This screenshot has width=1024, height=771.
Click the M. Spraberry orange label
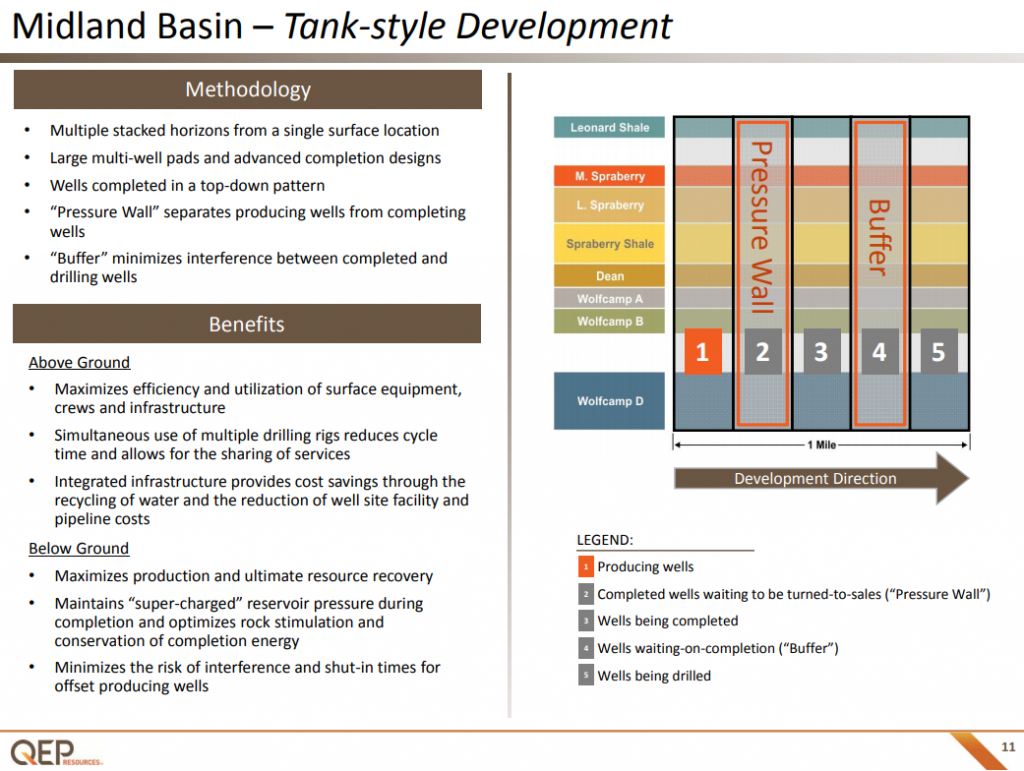coord(609,176)
